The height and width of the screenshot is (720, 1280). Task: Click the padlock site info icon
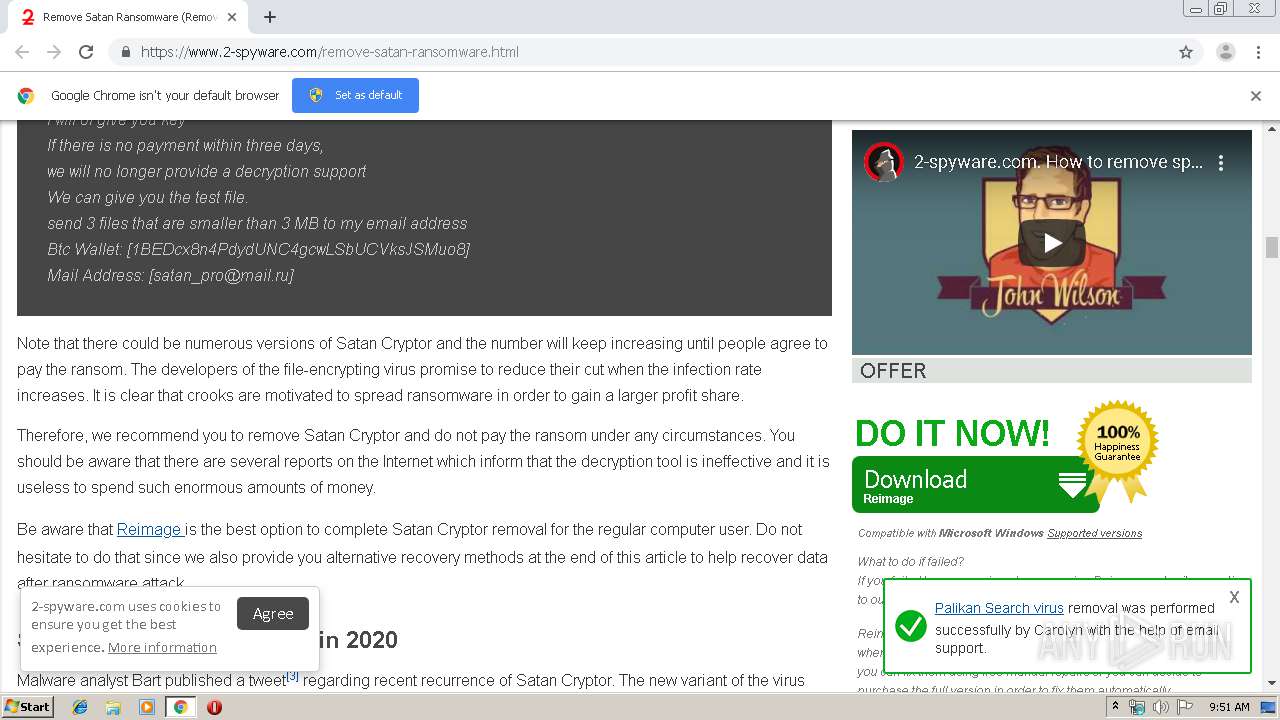pyautogui.click(x=125, y=52)
